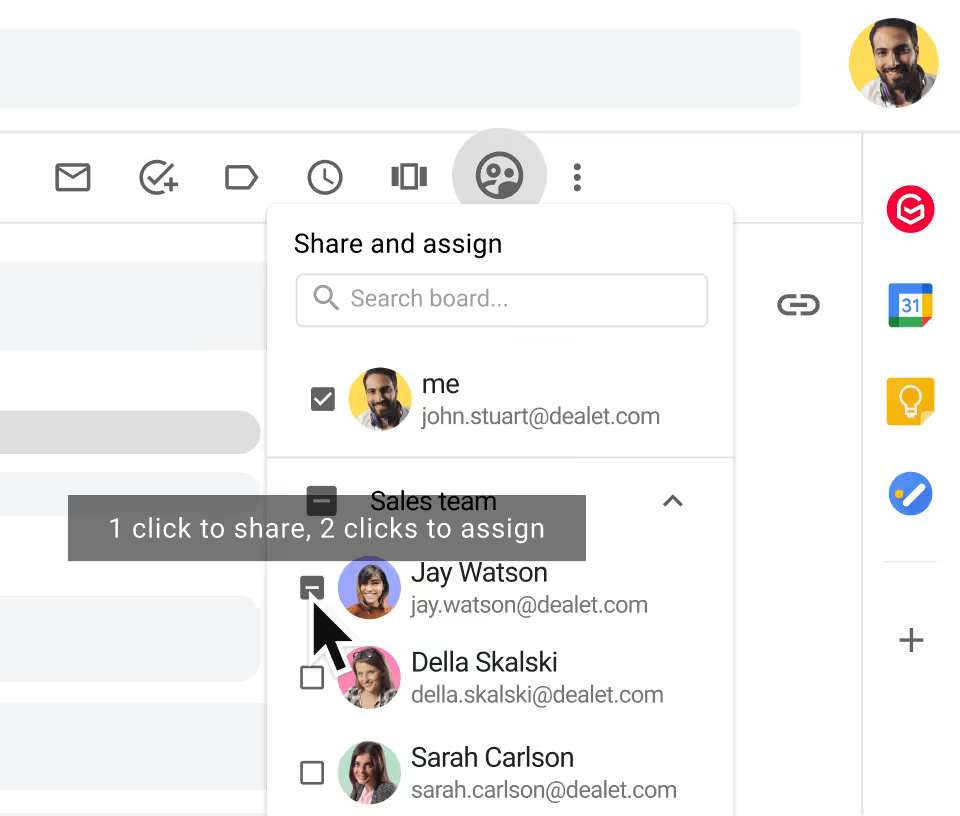Image resolution: width=960 pixels, height=816 pixels.
Task: Open Google Keep lightbulb icon
Action: (x=910, y=401)
